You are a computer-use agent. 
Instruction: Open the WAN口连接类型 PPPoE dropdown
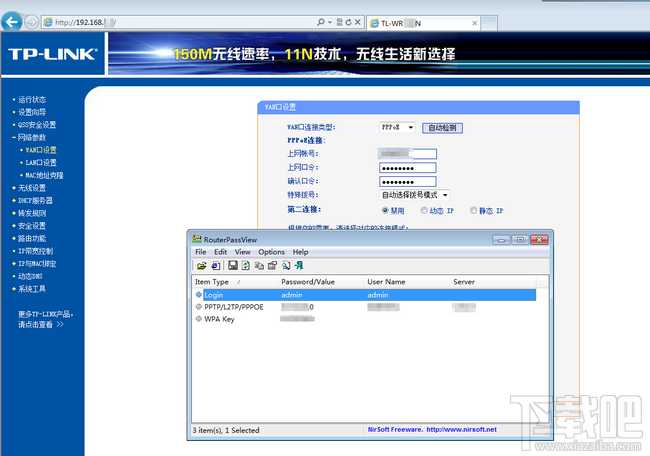397,127
